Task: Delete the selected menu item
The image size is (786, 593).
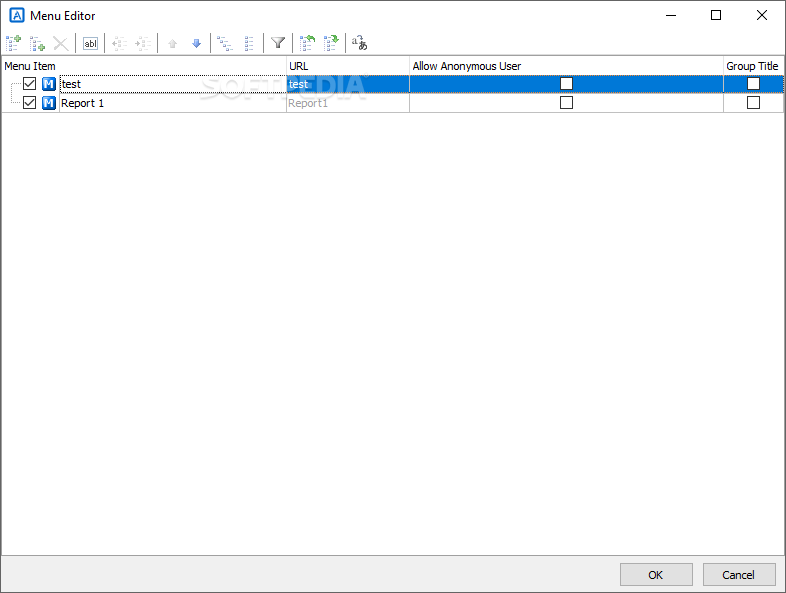Action: (61, 43)
